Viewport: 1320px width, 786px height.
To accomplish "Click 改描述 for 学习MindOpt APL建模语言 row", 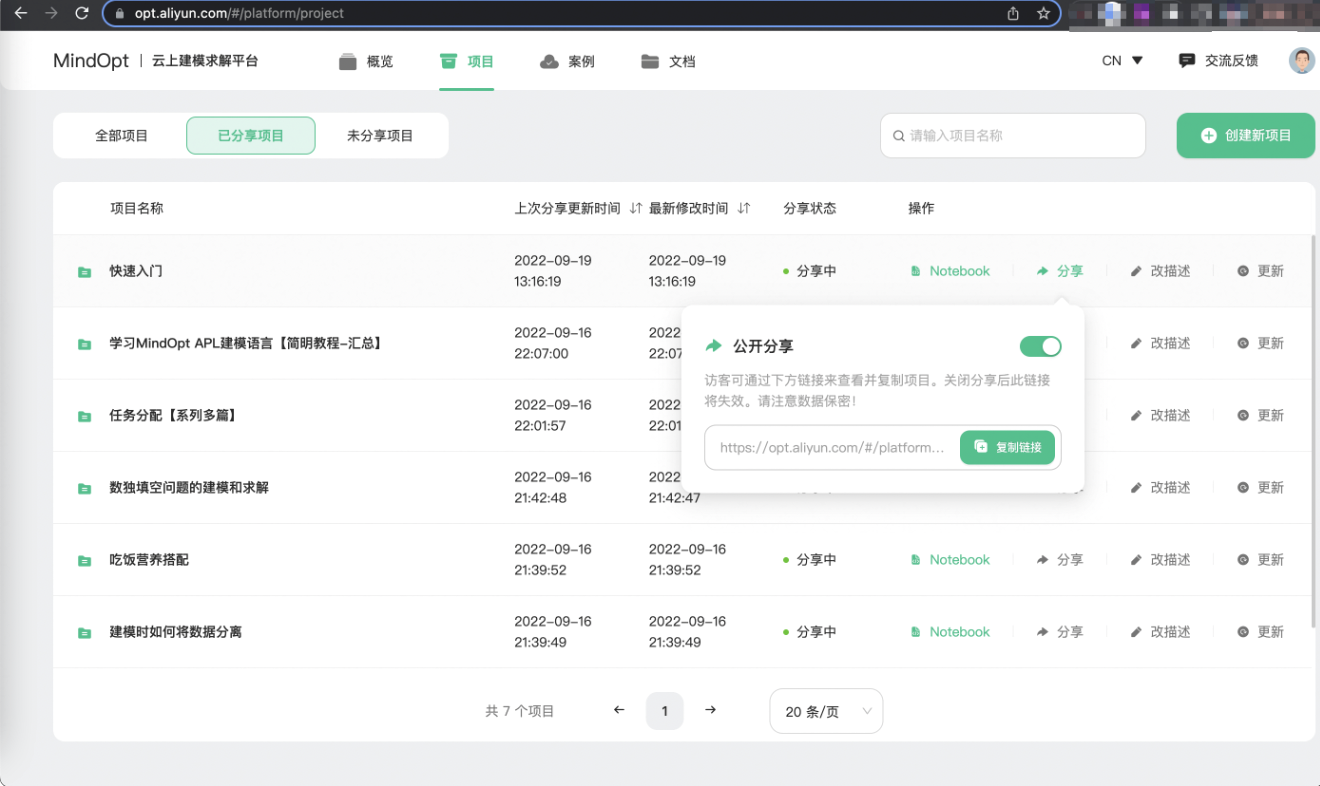I will click(x=1160, y=343).
